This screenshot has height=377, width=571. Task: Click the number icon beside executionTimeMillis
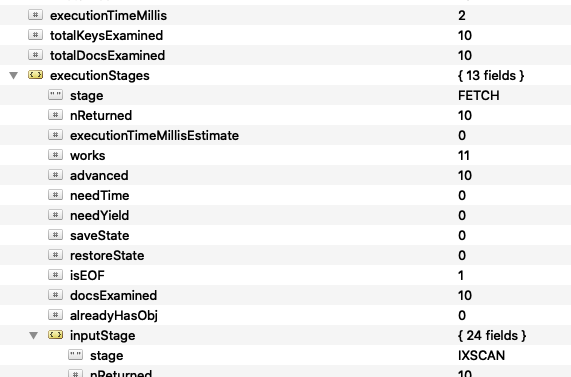click(35, 15)
